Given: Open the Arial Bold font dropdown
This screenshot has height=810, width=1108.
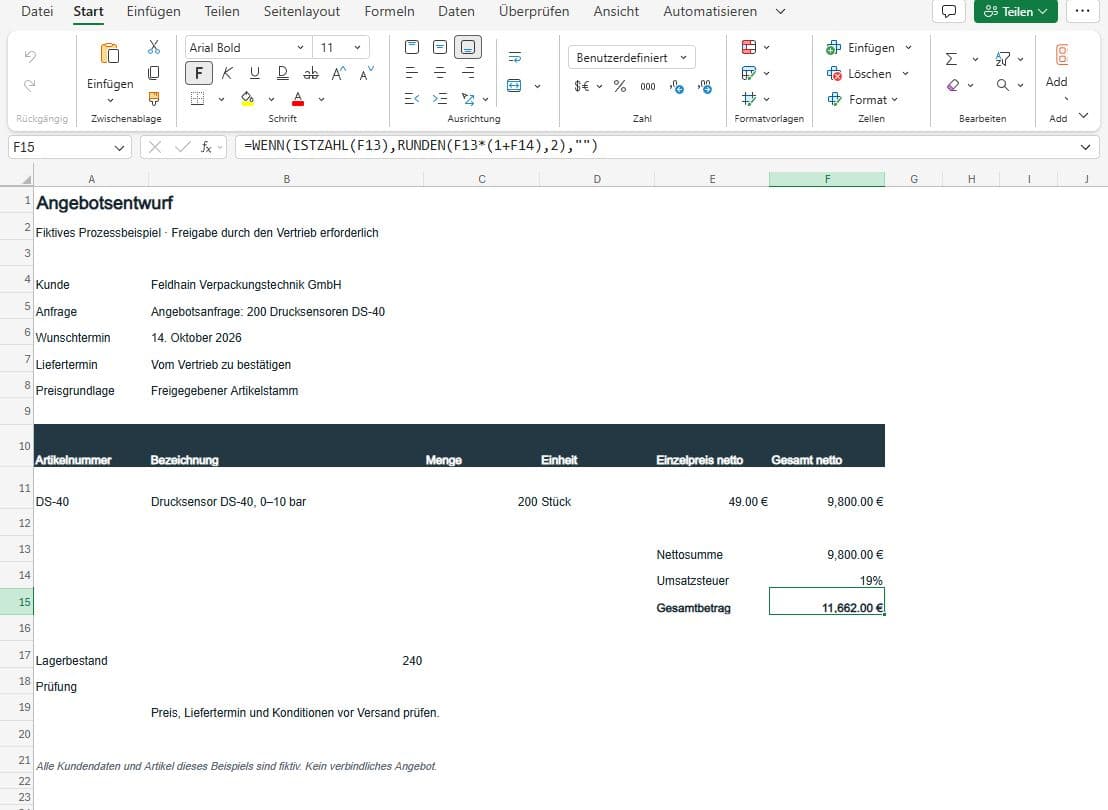Looking at the screenshot, I should 300,47.
